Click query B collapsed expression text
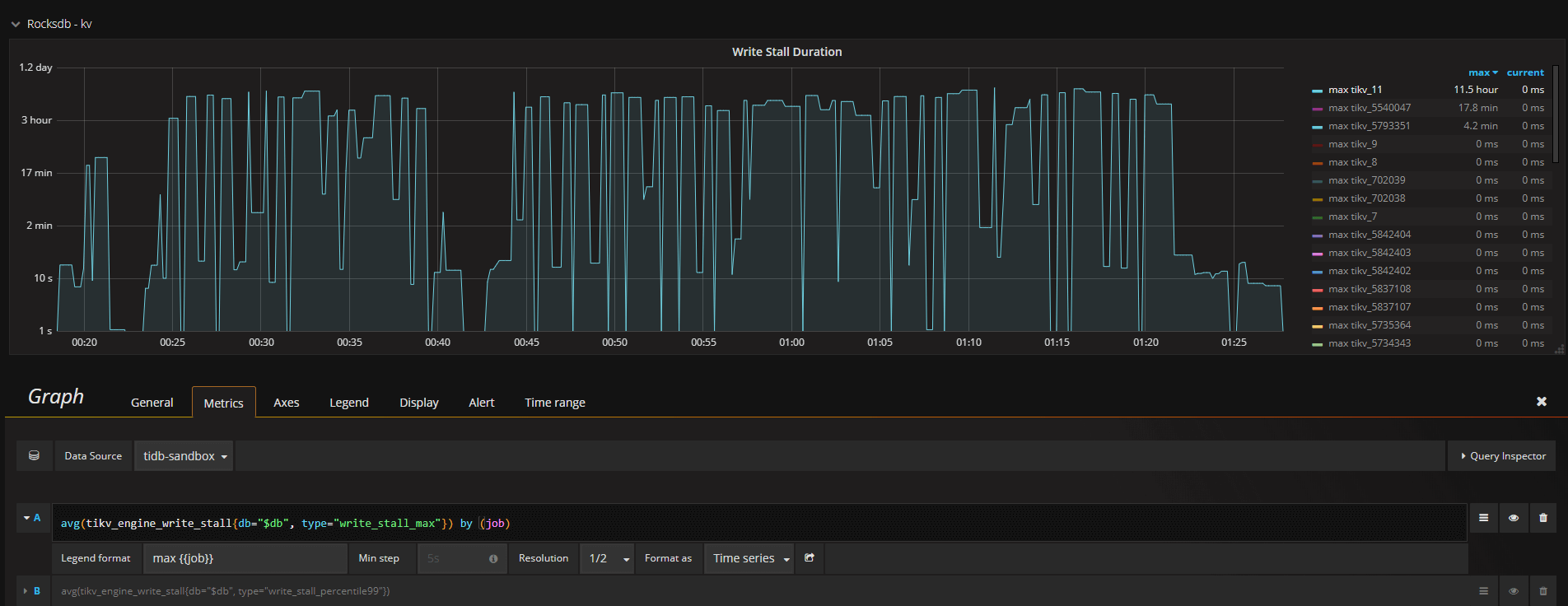The width and height of the screenshot is (1568, 606). (x=225, y=591)
